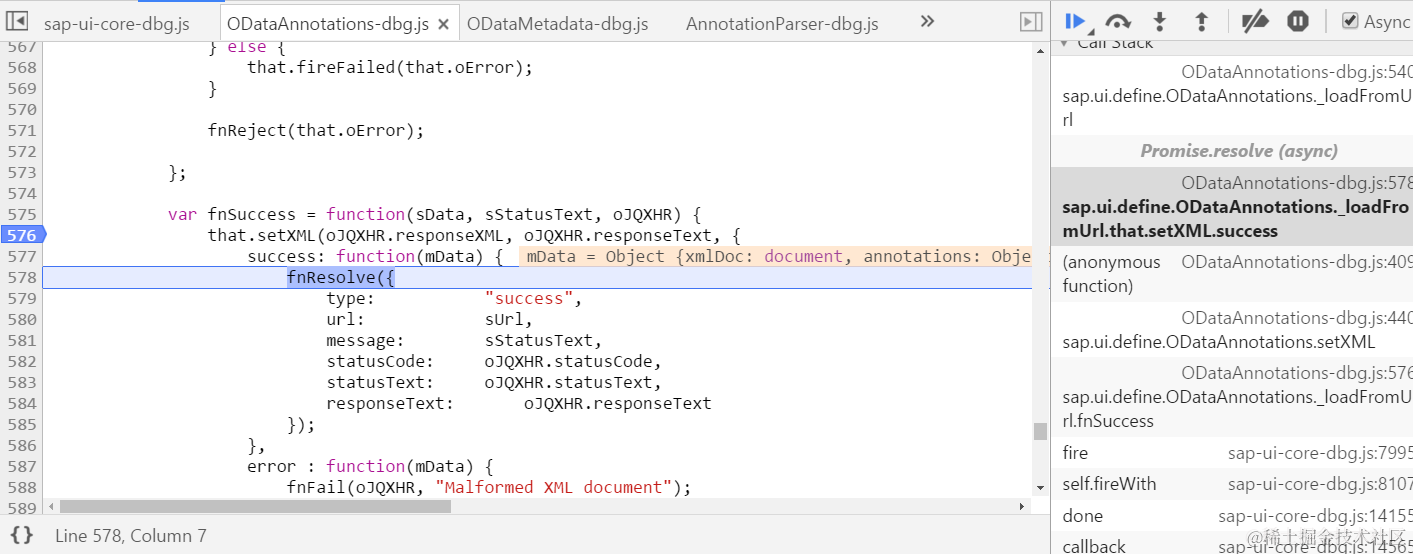Click the mData inline value preview
The image size is (1413, 554).
(x=776, y=256)
